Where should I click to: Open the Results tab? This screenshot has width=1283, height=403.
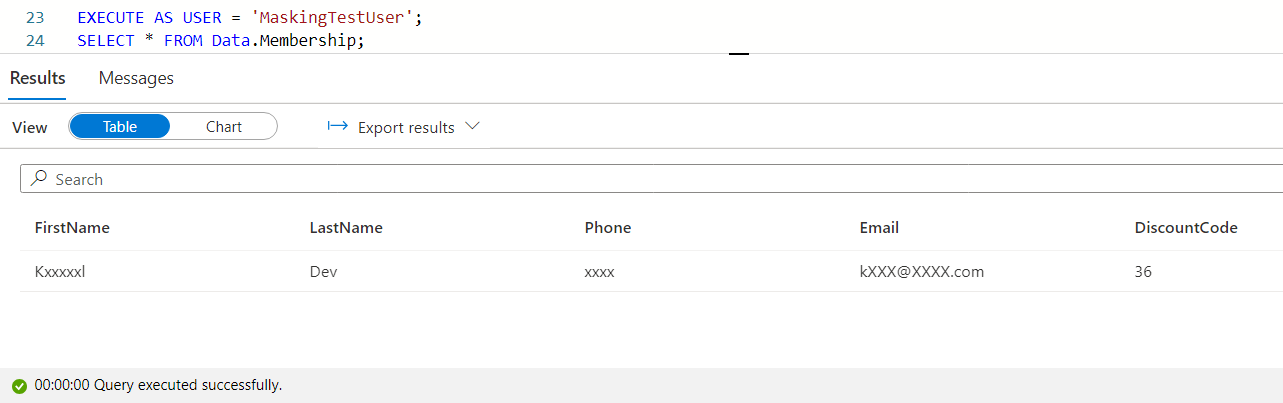[x=38, y=78]
